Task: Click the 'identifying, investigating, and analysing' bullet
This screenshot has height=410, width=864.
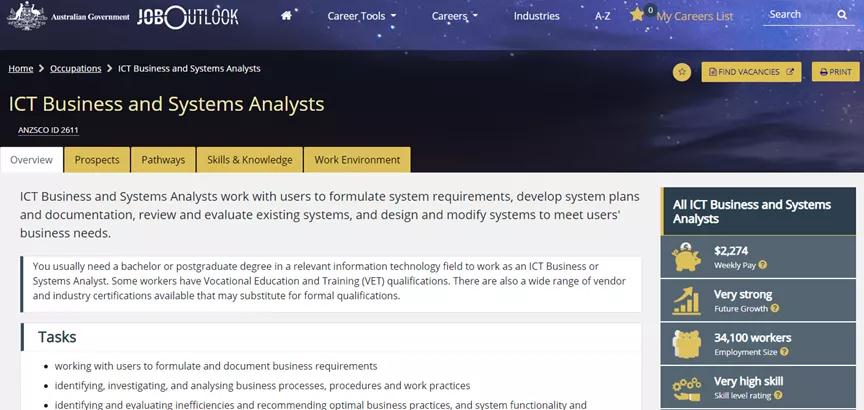Action: point(262,386)
